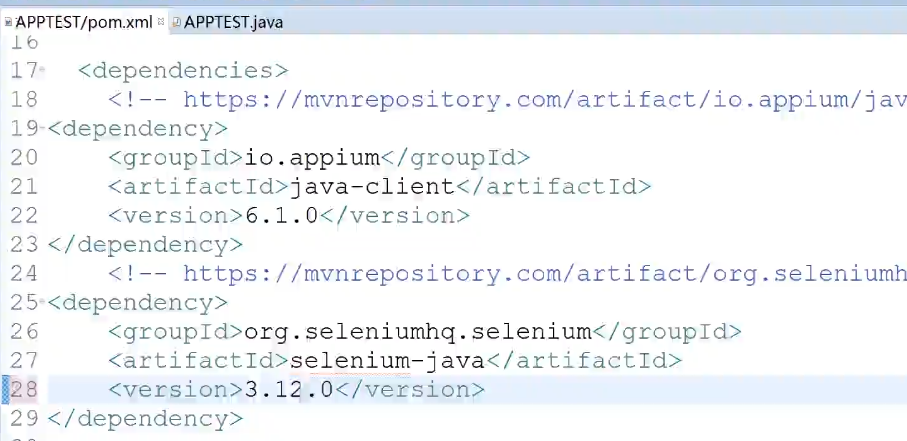
Task: Click the file icon on pom.xml tab
Action: (x=8, y=23)
